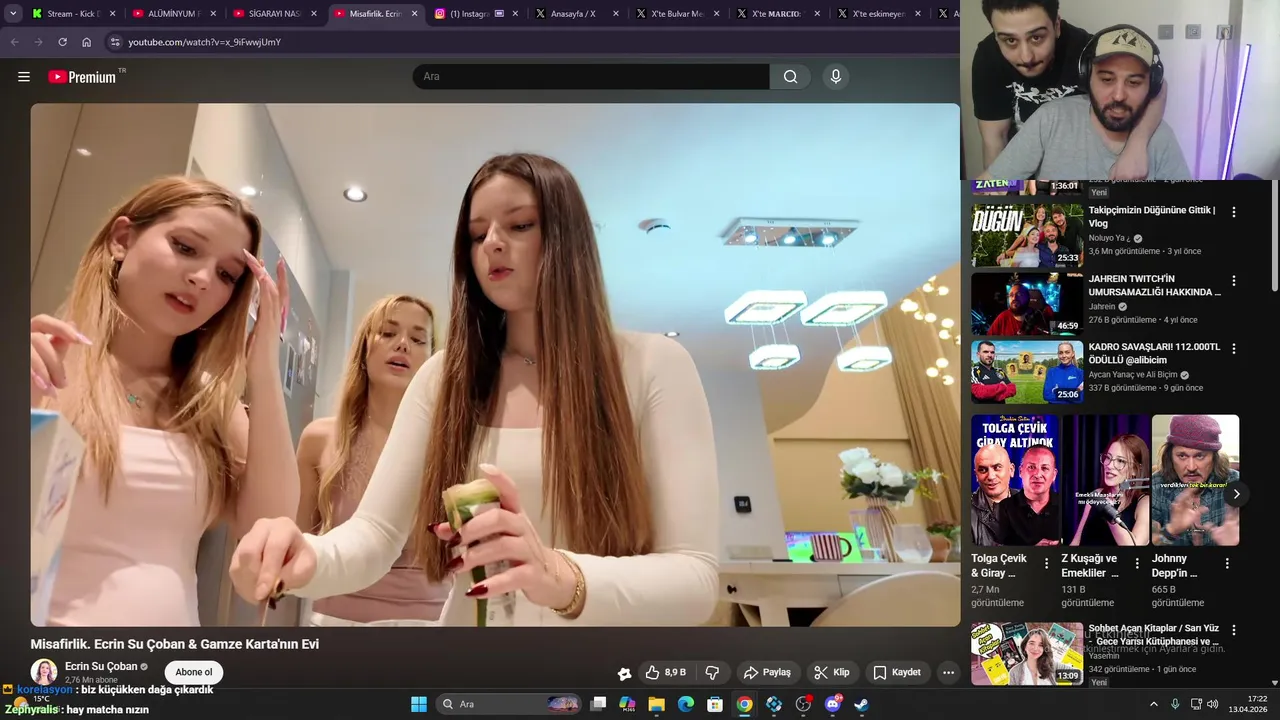The image size is (1280, 720).
Task: Click the gear icon beside like button
Action: [x=624, y=673]
